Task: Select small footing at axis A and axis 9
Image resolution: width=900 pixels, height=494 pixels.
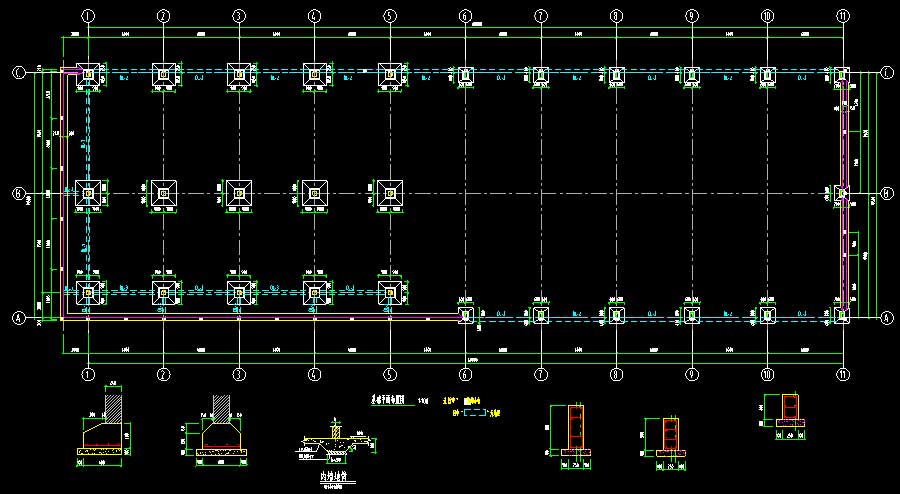Action: click(x=692, y=315)
